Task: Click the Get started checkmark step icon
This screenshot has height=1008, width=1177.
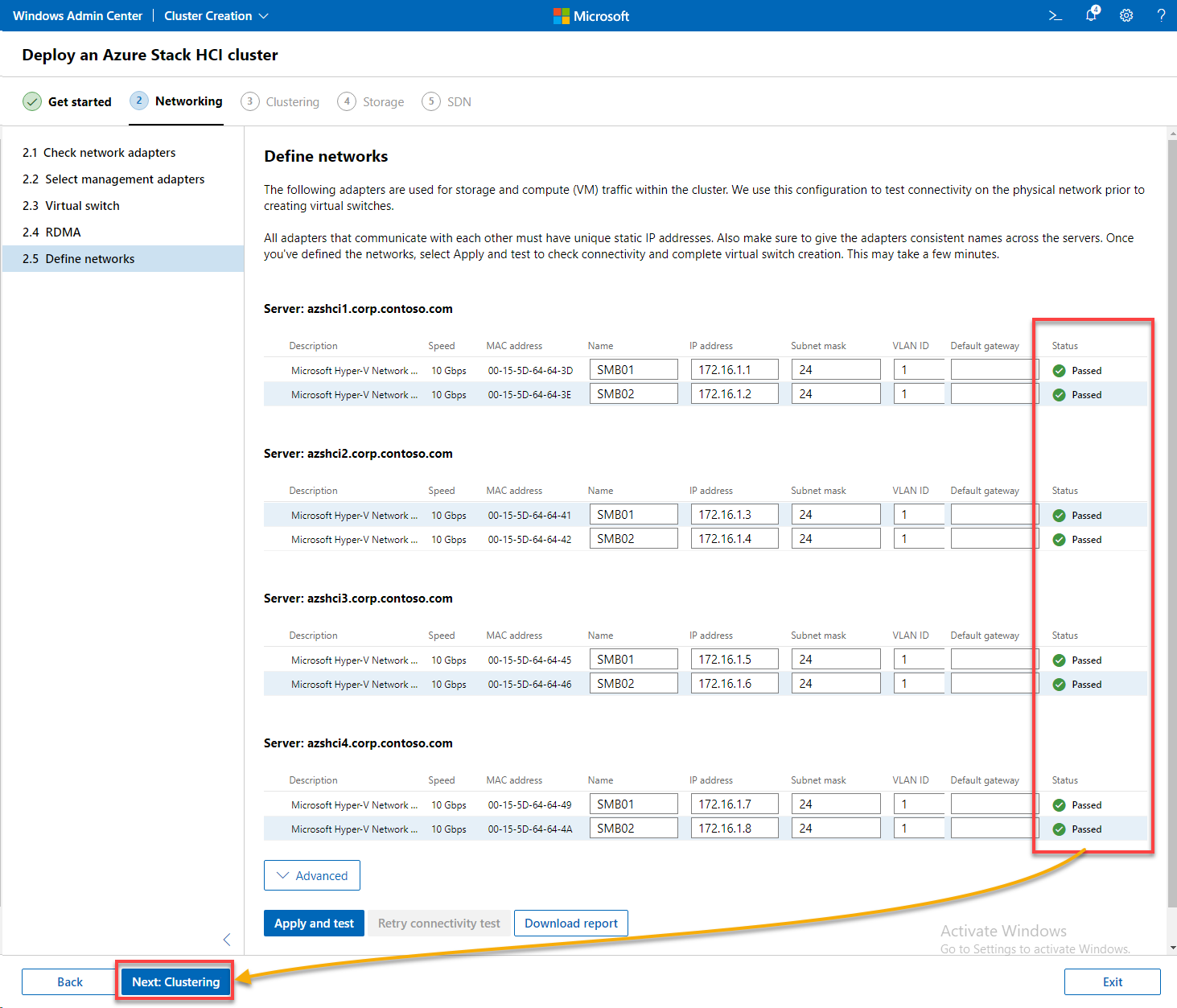Action: tap(32, 101)
